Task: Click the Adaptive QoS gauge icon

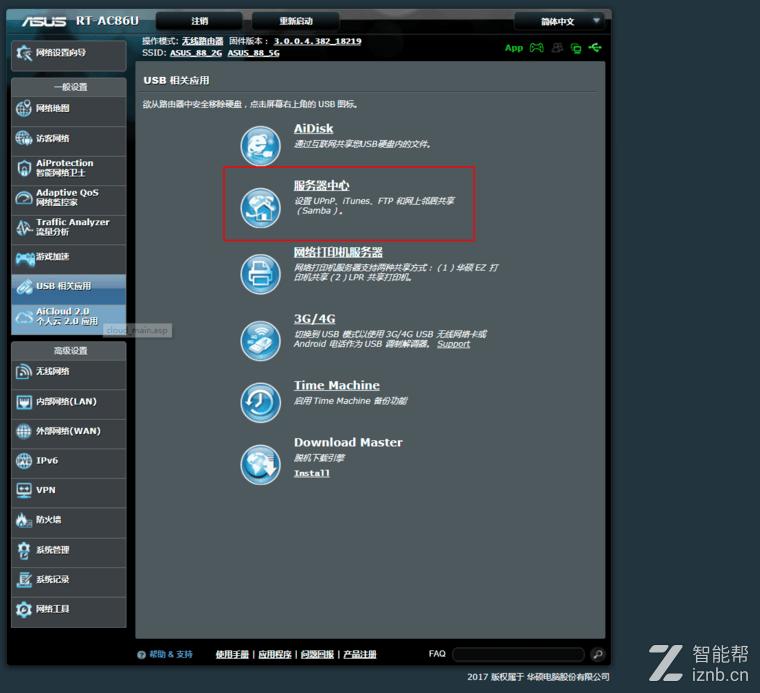Action: [x=23, y=198]
